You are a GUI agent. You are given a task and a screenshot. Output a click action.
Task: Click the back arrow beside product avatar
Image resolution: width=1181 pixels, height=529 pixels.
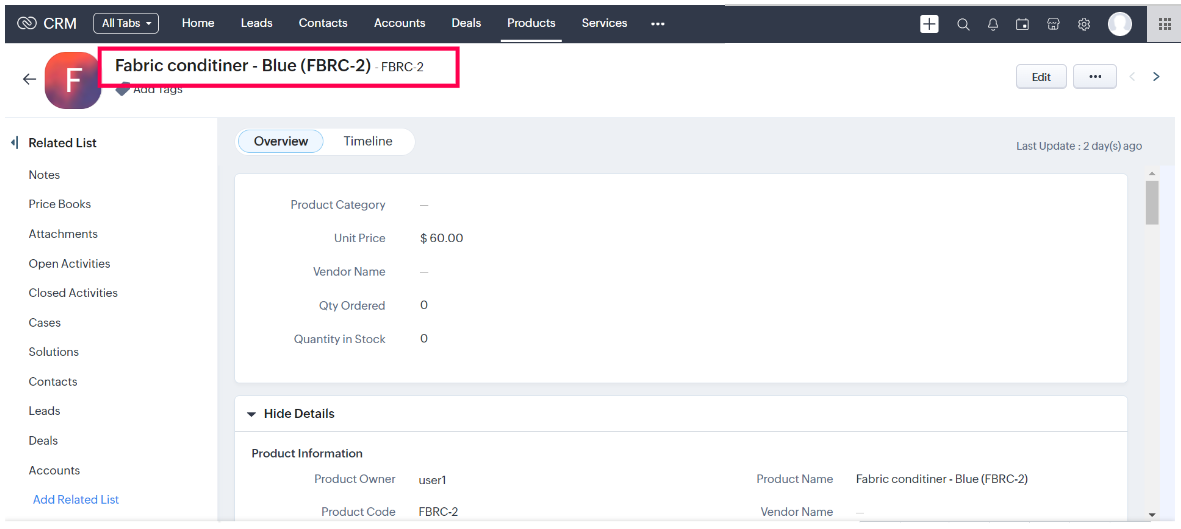click(29, 79)
